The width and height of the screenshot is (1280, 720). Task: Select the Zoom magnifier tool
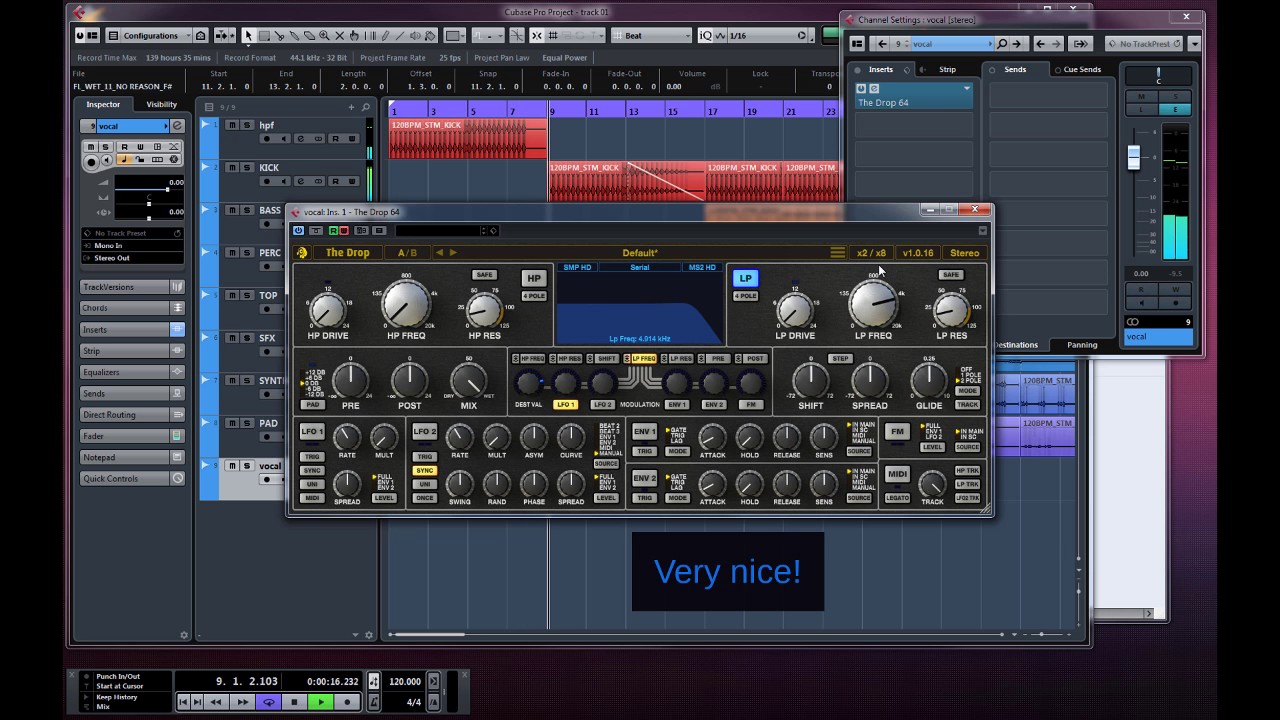[x=324, y=35]
